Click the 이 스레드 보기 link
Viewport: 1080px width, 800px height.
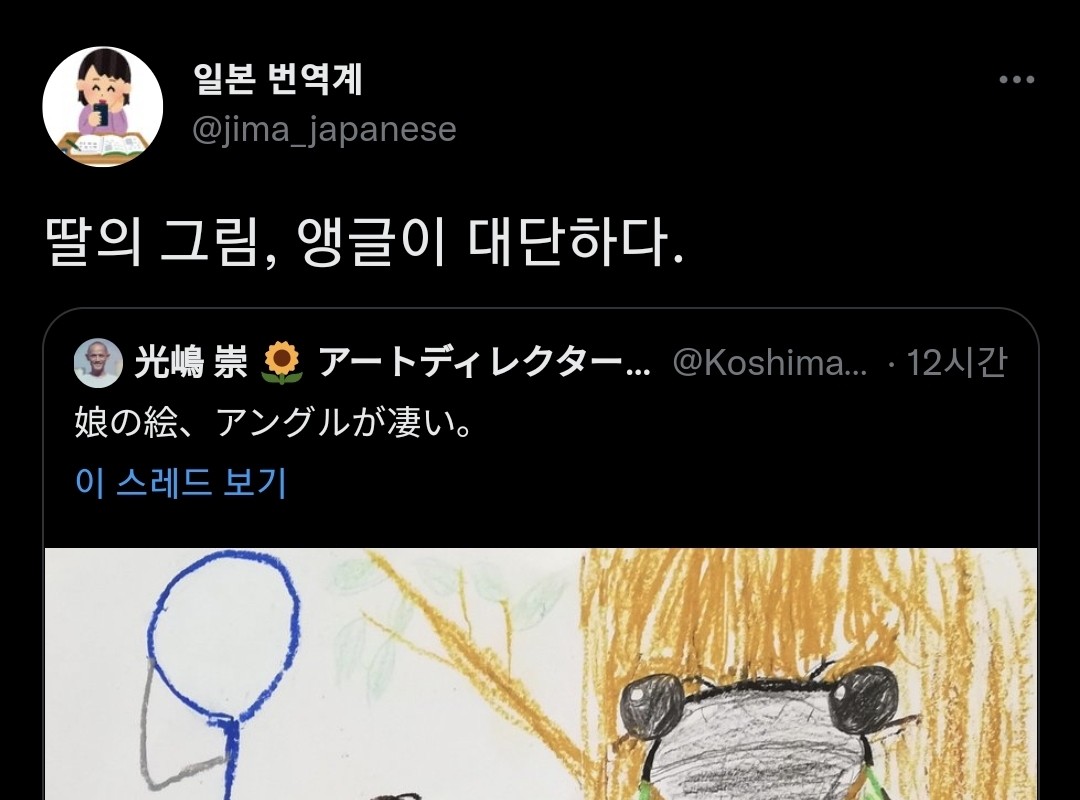click(x=180, y=482)
